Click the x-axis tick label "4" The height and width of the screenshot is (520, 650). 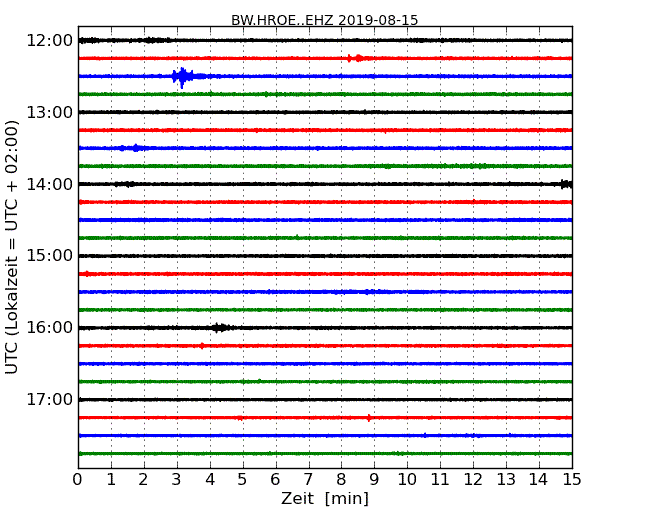pyautogui.click(x=210, y=480)
